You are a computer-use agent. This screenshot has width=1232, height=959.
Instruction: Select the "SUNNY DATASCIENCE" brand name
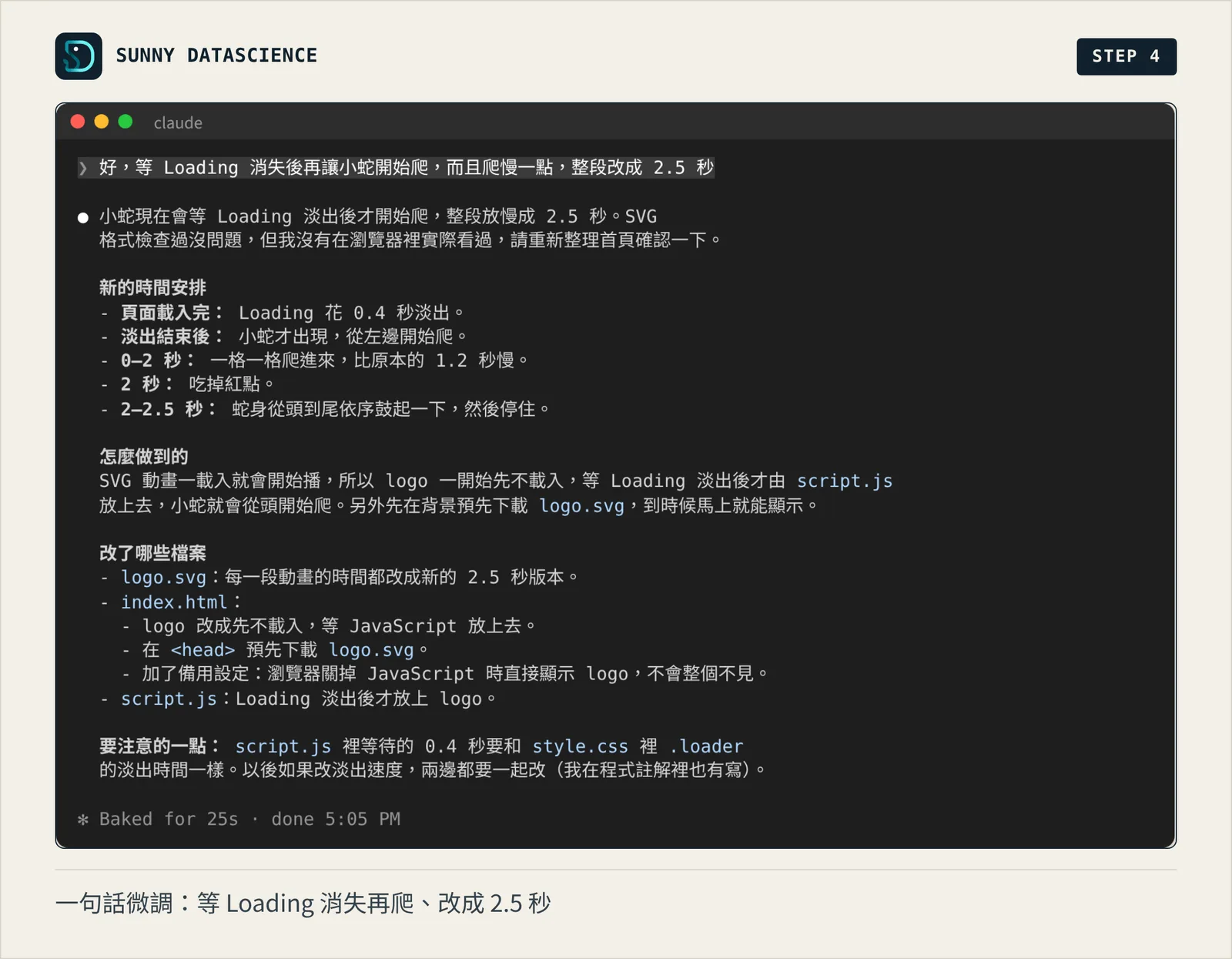click(x=216, y=55)
